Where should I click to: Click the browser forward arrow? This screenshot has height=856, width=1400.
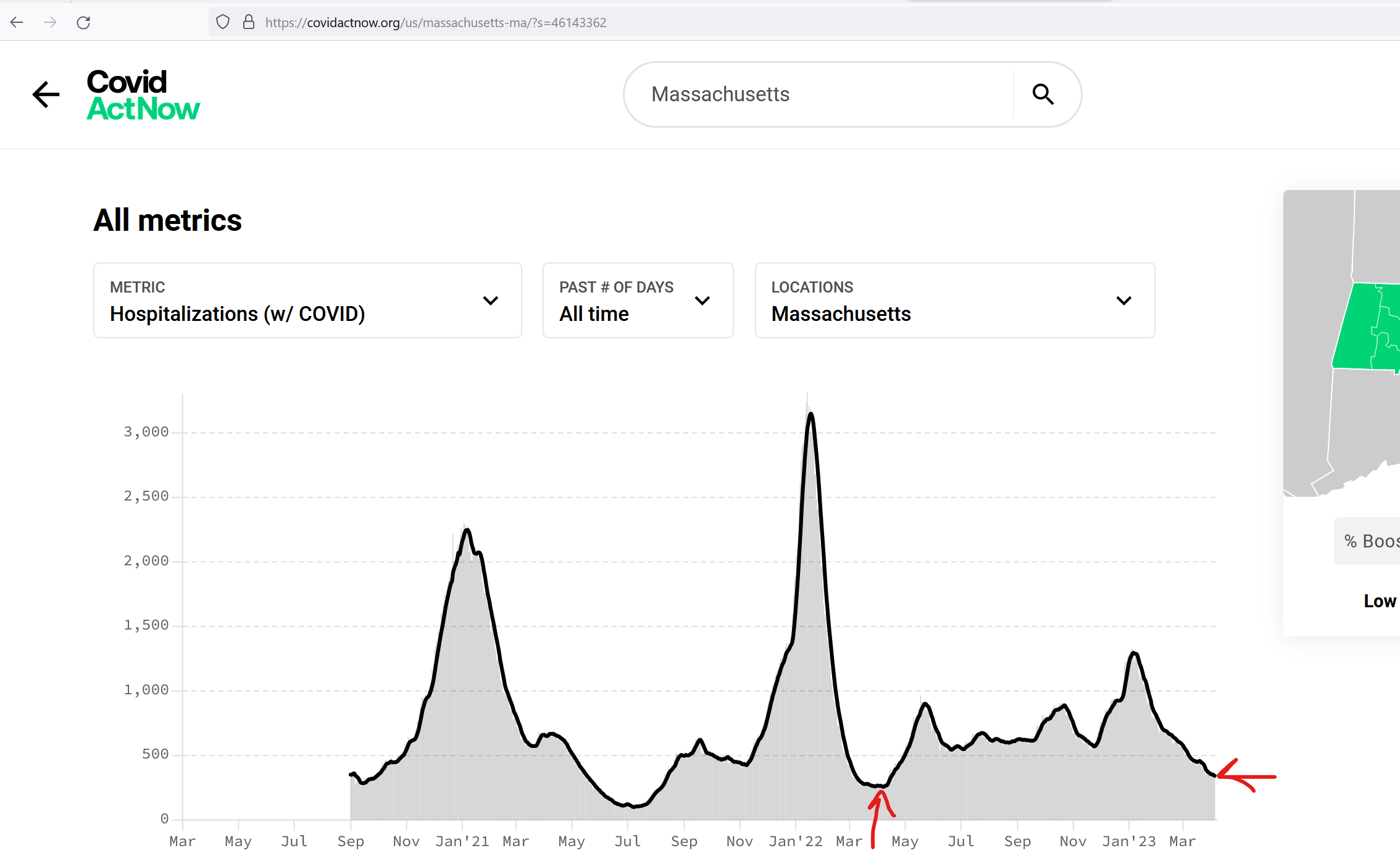(50, 23)
